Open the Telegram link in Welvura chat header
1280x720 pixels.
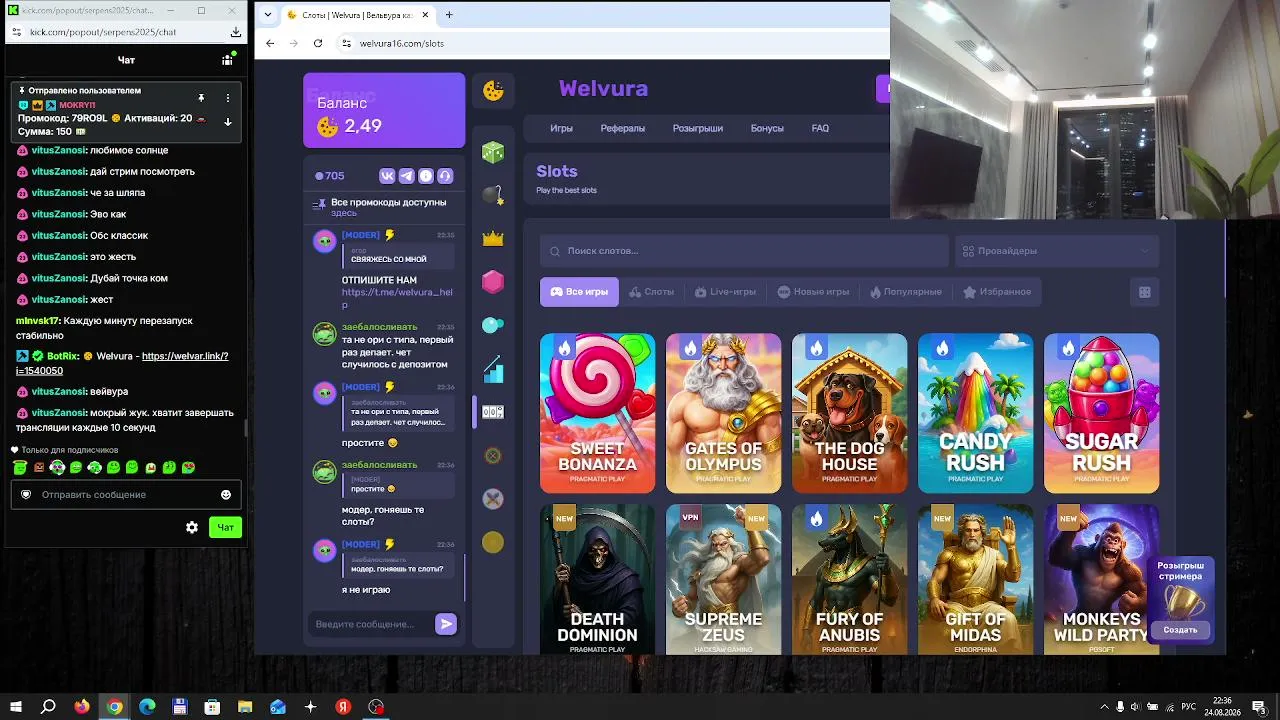click(406, 176)
